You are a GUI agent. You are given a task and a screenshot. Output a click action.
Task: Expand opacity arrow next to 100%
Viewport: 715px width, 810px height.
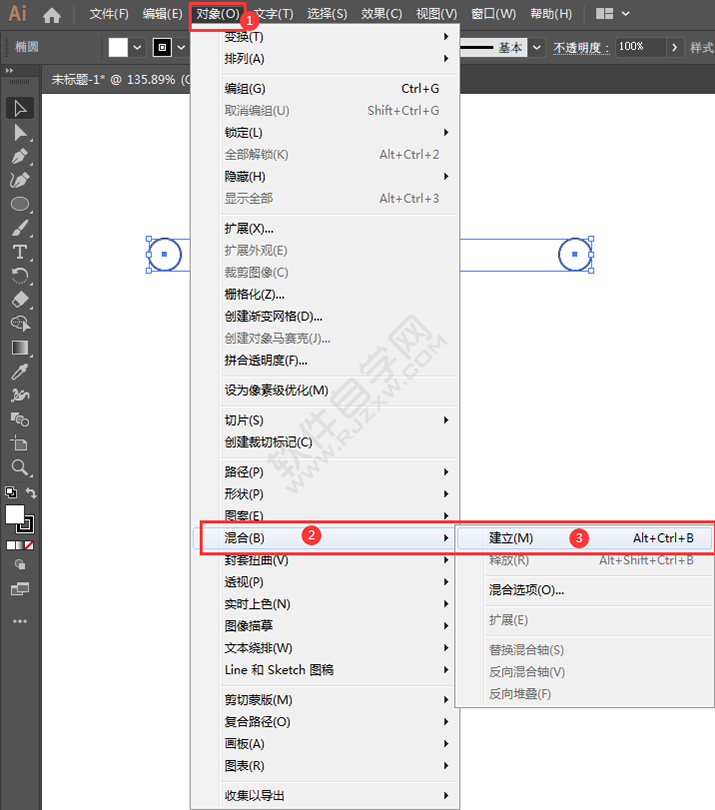[x=674, y=48]
